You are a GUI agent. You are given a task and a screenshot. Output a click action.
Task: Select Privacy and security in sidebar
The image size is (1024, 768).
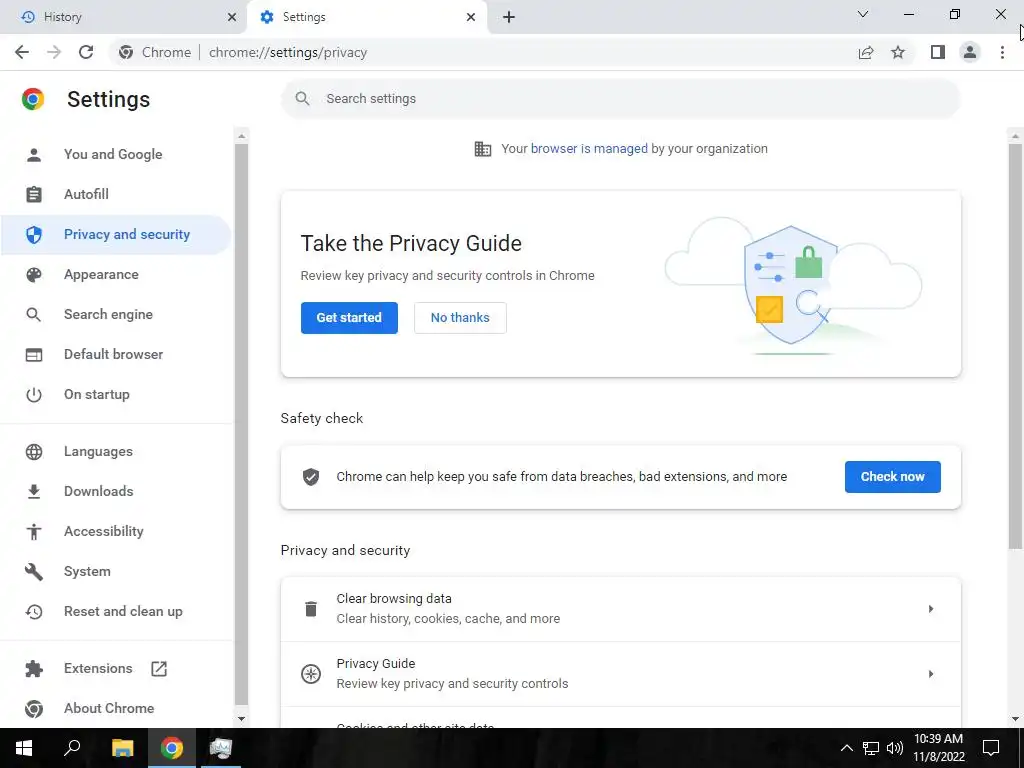point(115,234)
